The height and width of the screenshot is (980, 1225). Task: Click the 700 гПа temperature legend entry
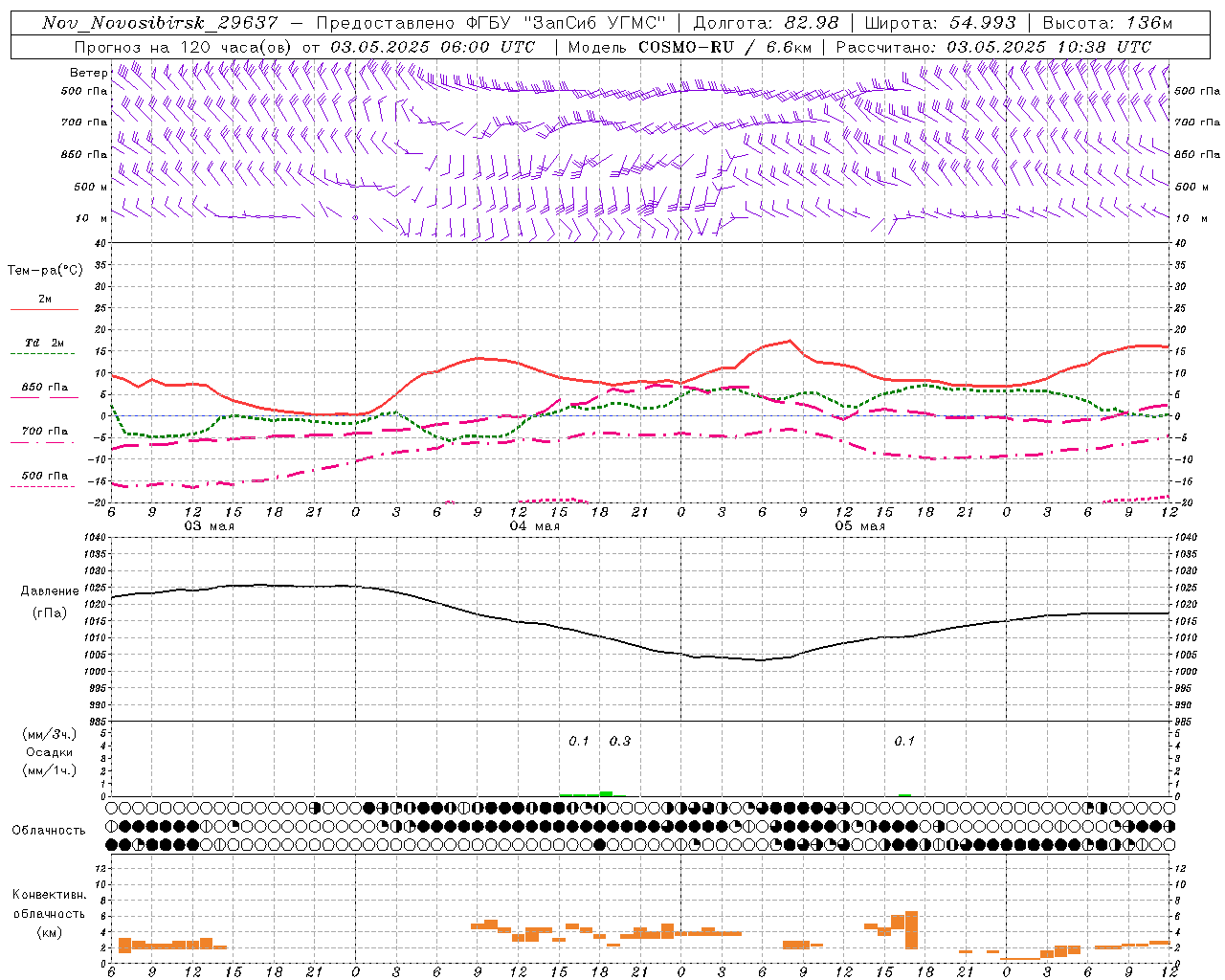pyautogui.click(x=45, y=432)
